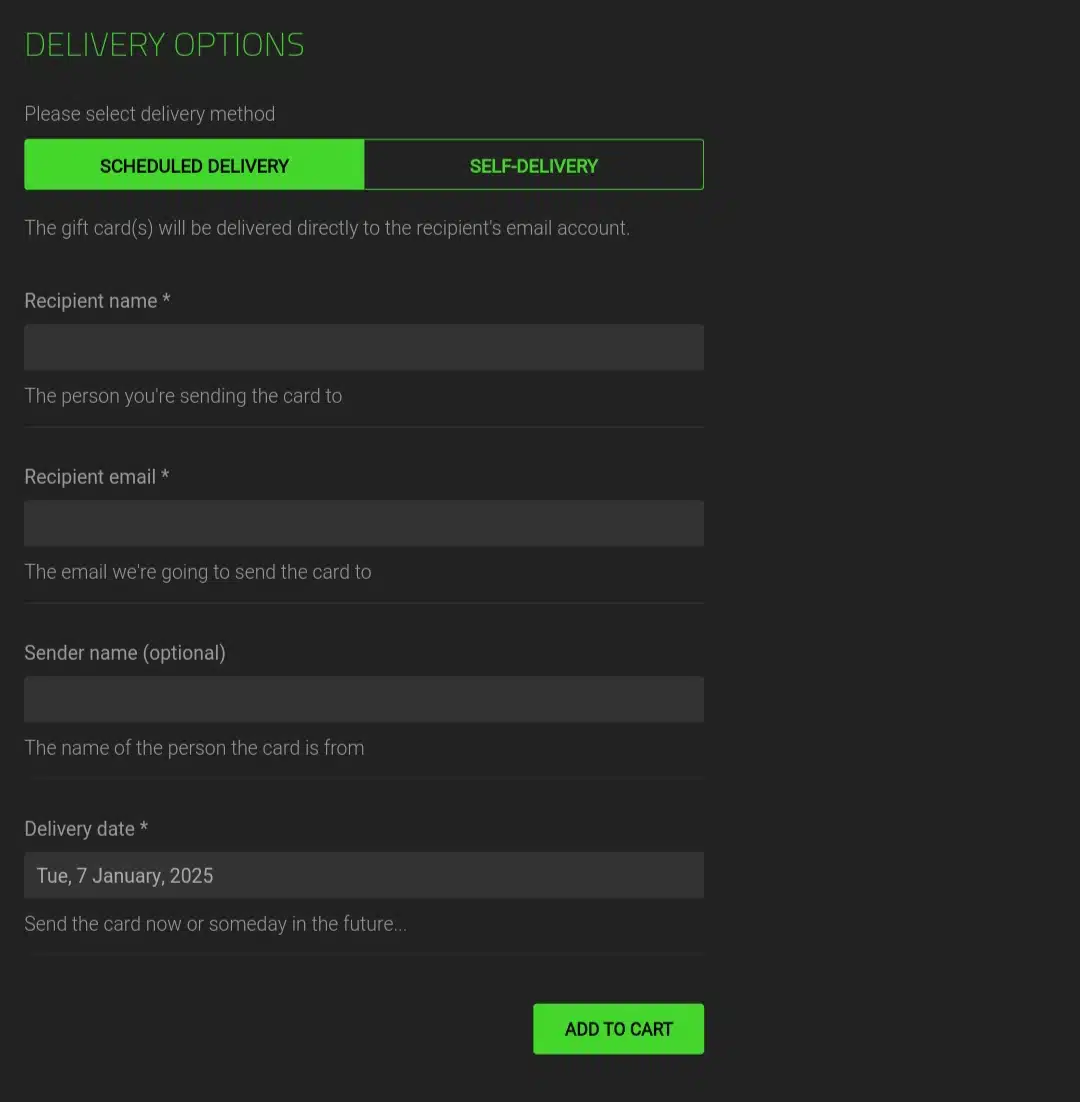This screenshot has height=1102, width=1080.
Task: Focus the Recipient name text field
Action: click(364, 347)
